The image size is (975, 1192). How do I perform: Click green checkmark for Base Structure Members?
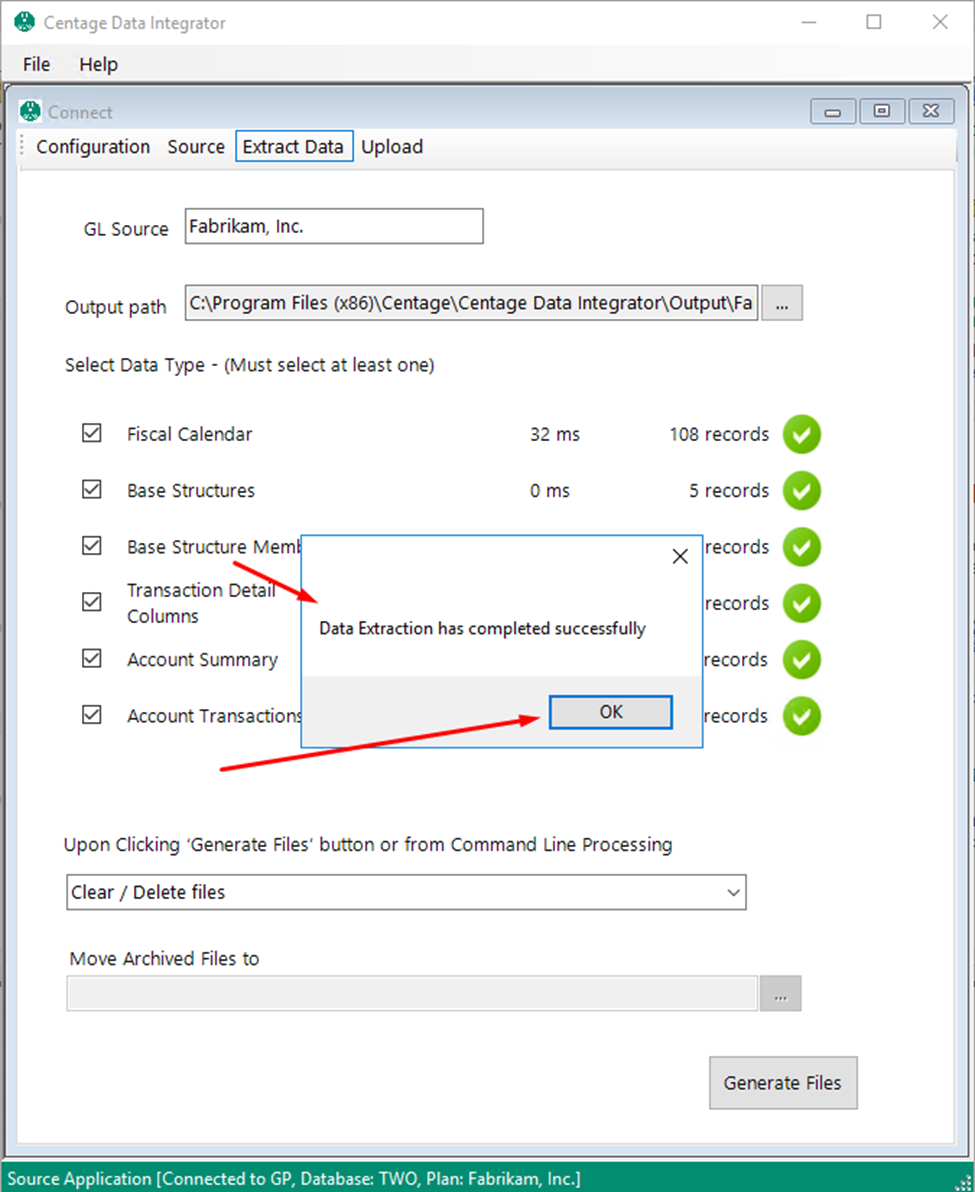pyautogui.click(x=802, y=547)
